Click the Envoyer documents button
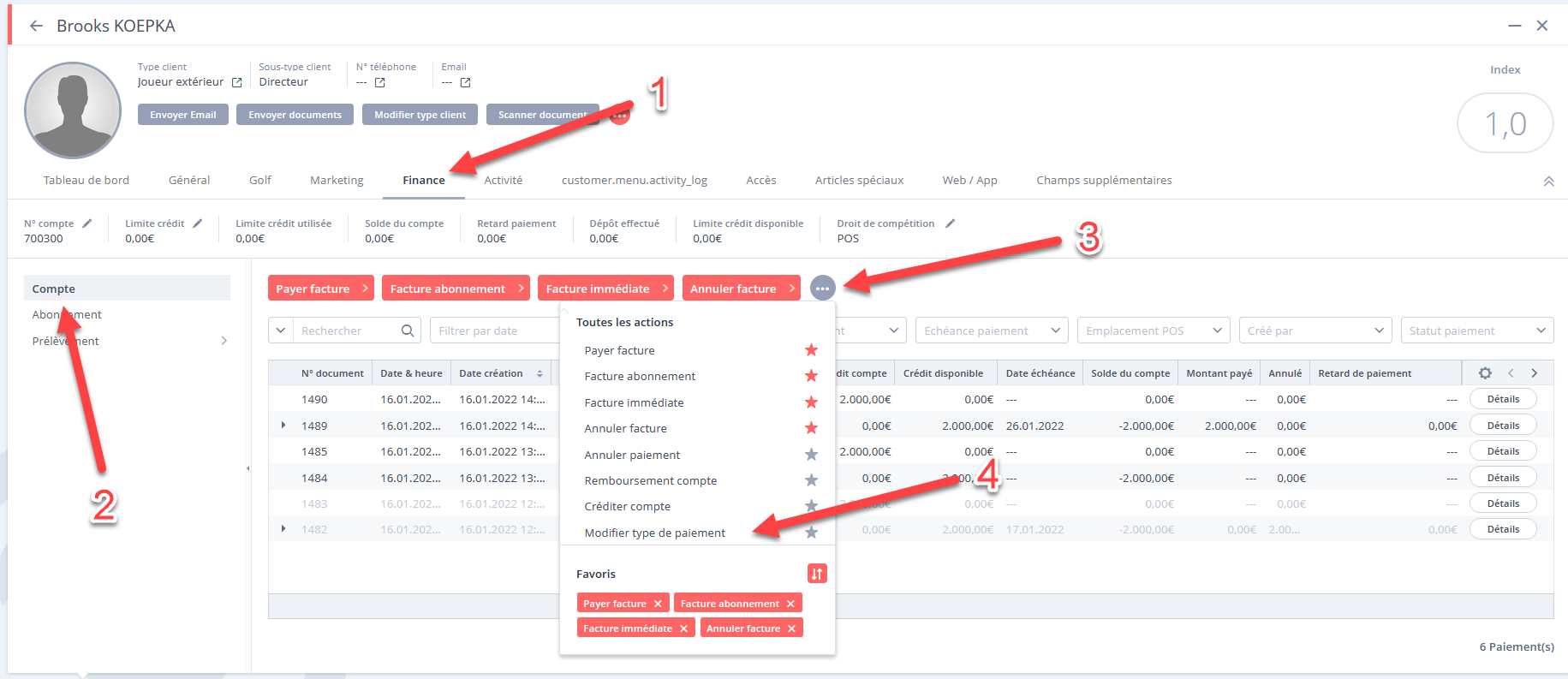 pyautogui.click(x=295, y=115)
